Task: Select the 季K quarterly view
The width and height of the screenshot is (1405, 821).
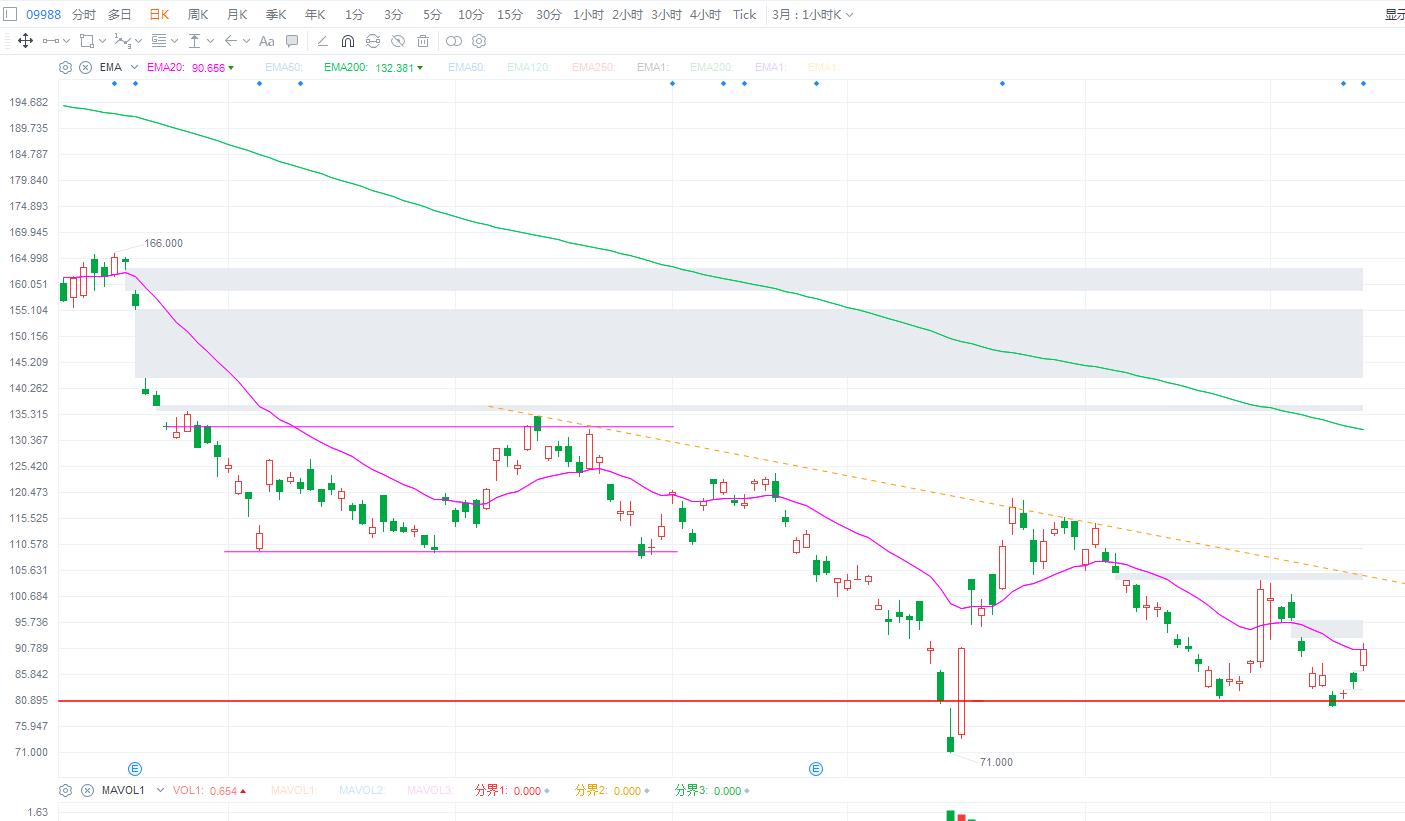Action: coord(276,15)
